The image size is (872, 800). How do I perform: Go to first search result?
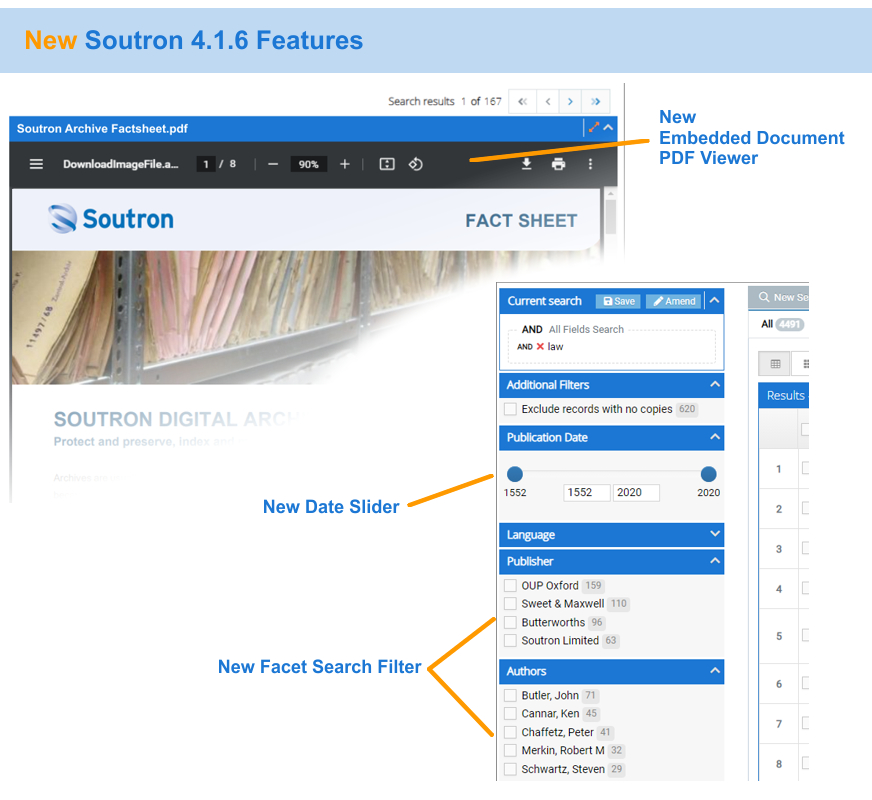tap(522, 101)
